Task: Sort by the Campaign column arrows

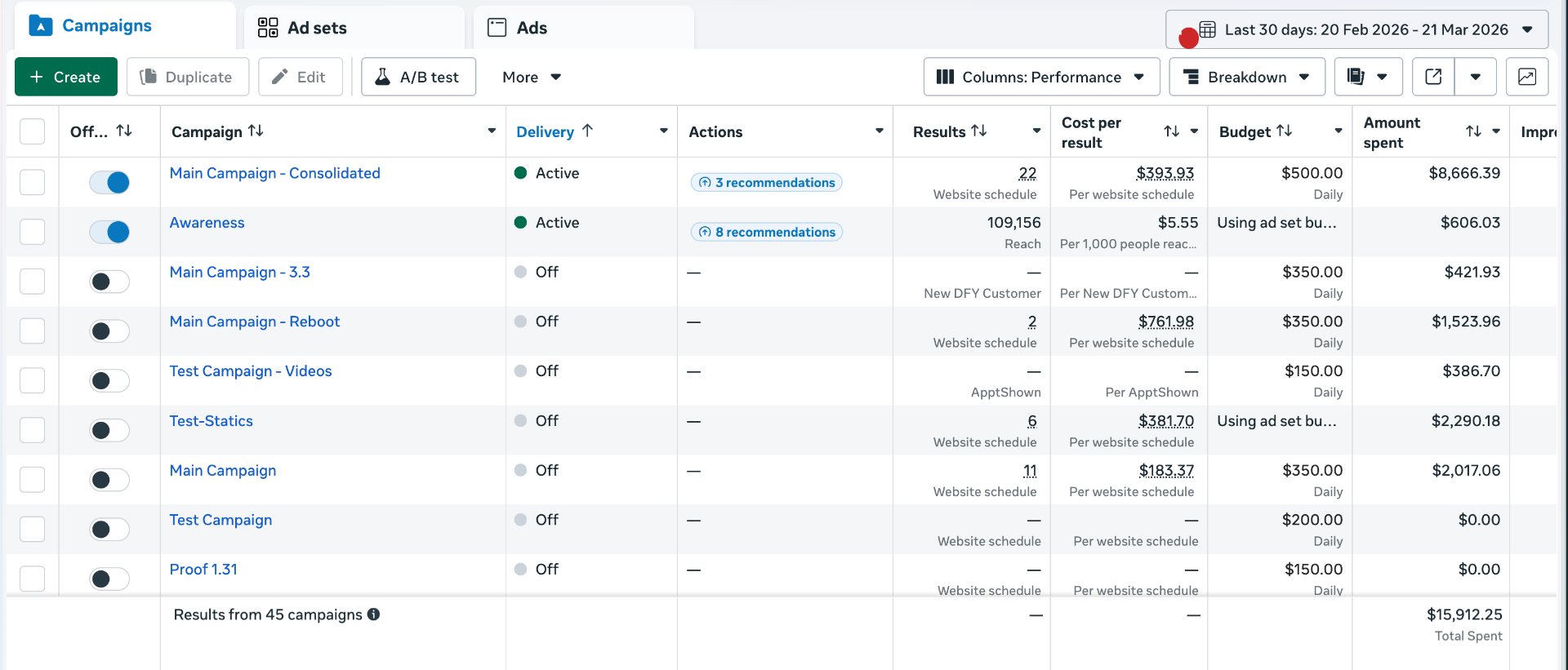Action: click(x=256, y=131)
